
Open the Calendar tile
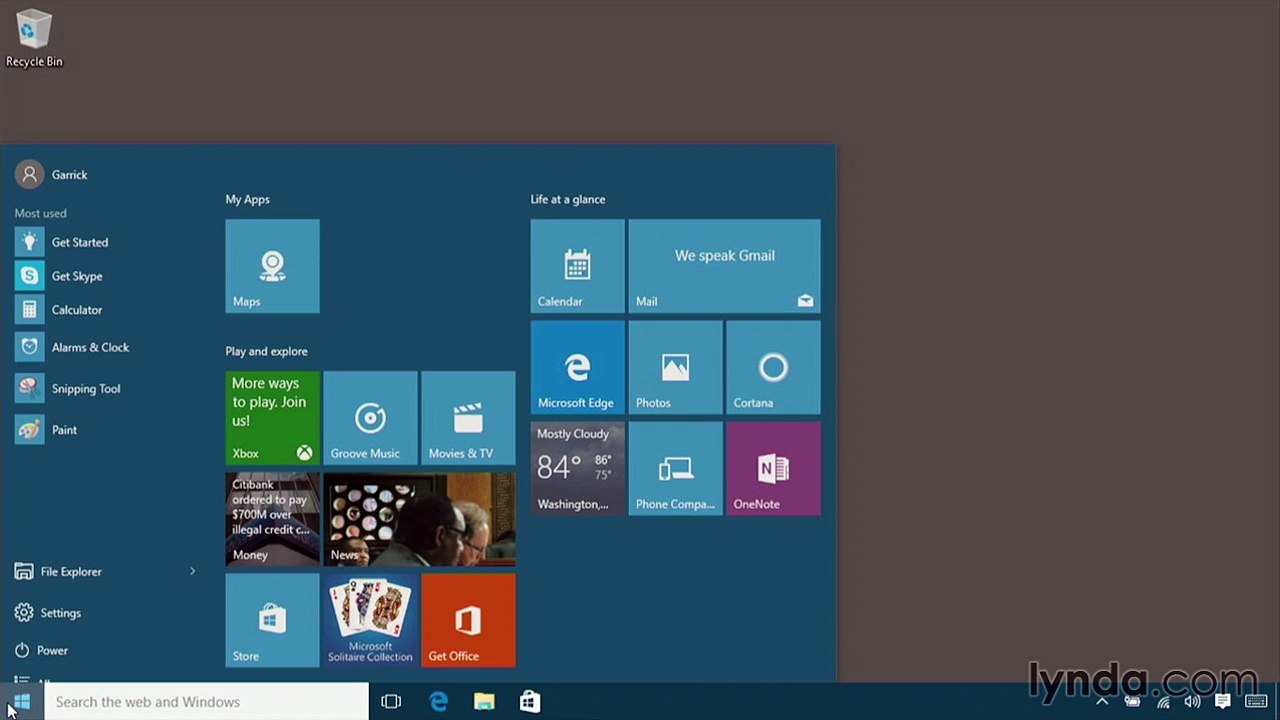coord(577,266)
